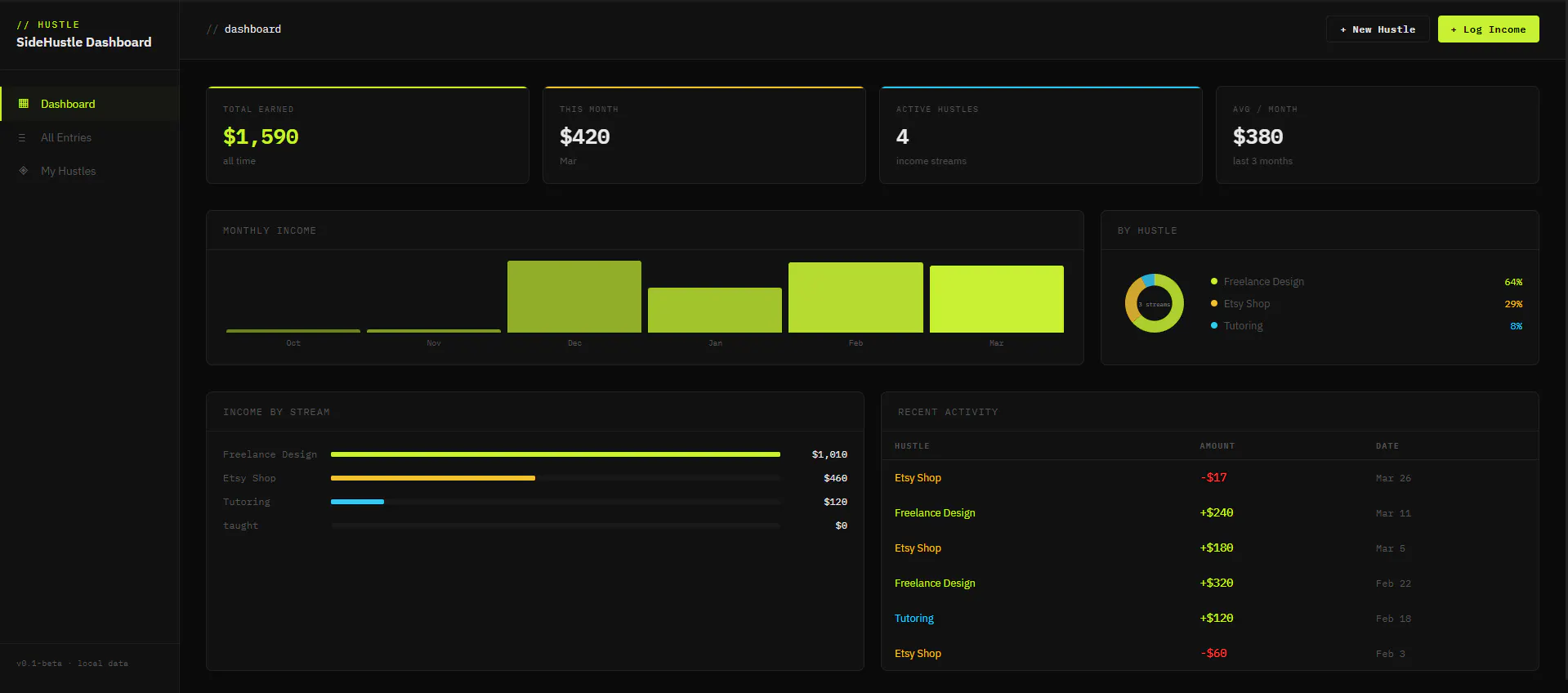The width and height of the screenshot is (1568, 693).
Task: Select the Dec bar in Monthly Income
Action: point(574,297)
